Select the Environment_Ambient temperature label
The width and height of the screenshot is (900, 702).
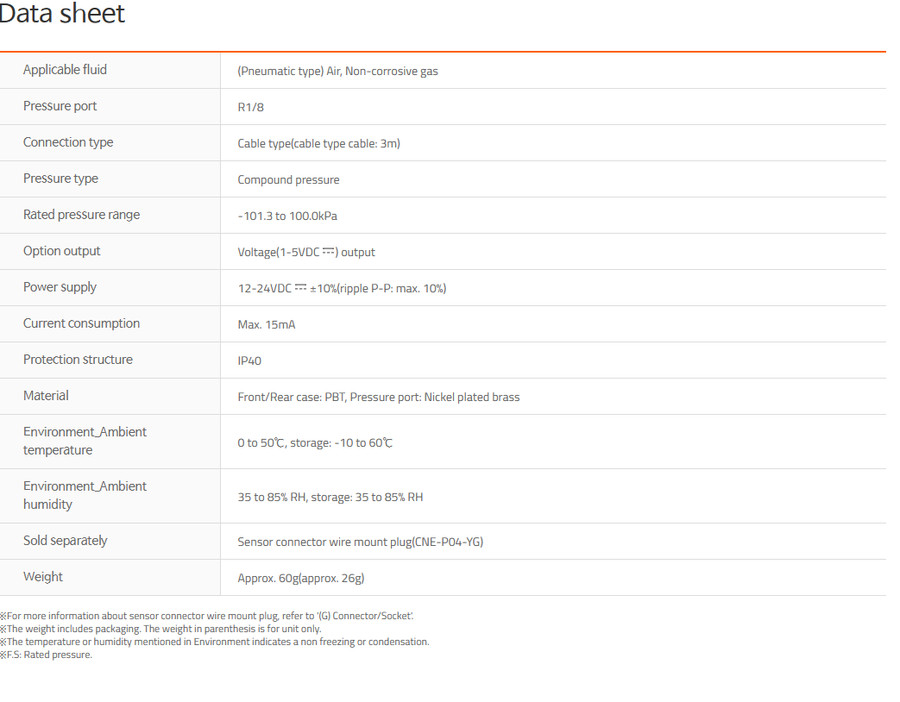pyautogui.click(x=85, y=441)
